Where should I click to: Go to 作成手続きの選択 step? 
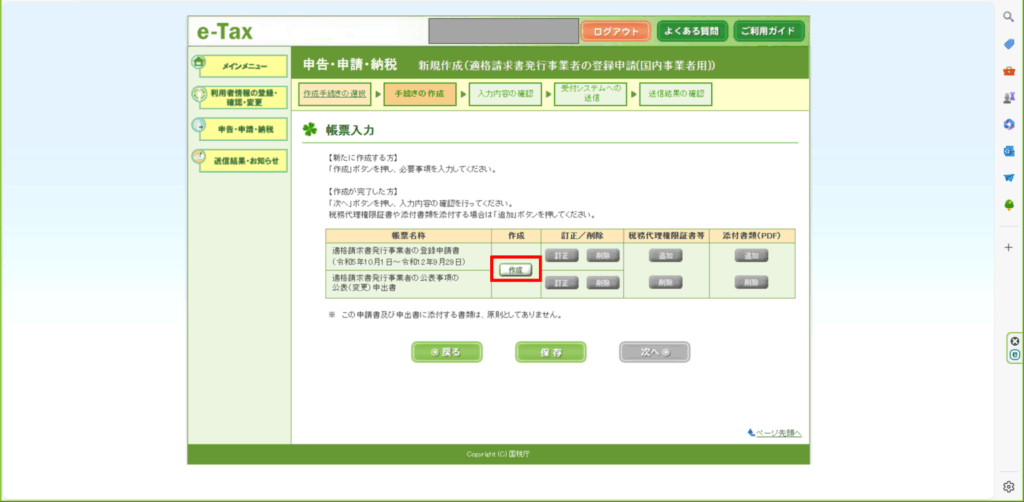pos(335,93)
